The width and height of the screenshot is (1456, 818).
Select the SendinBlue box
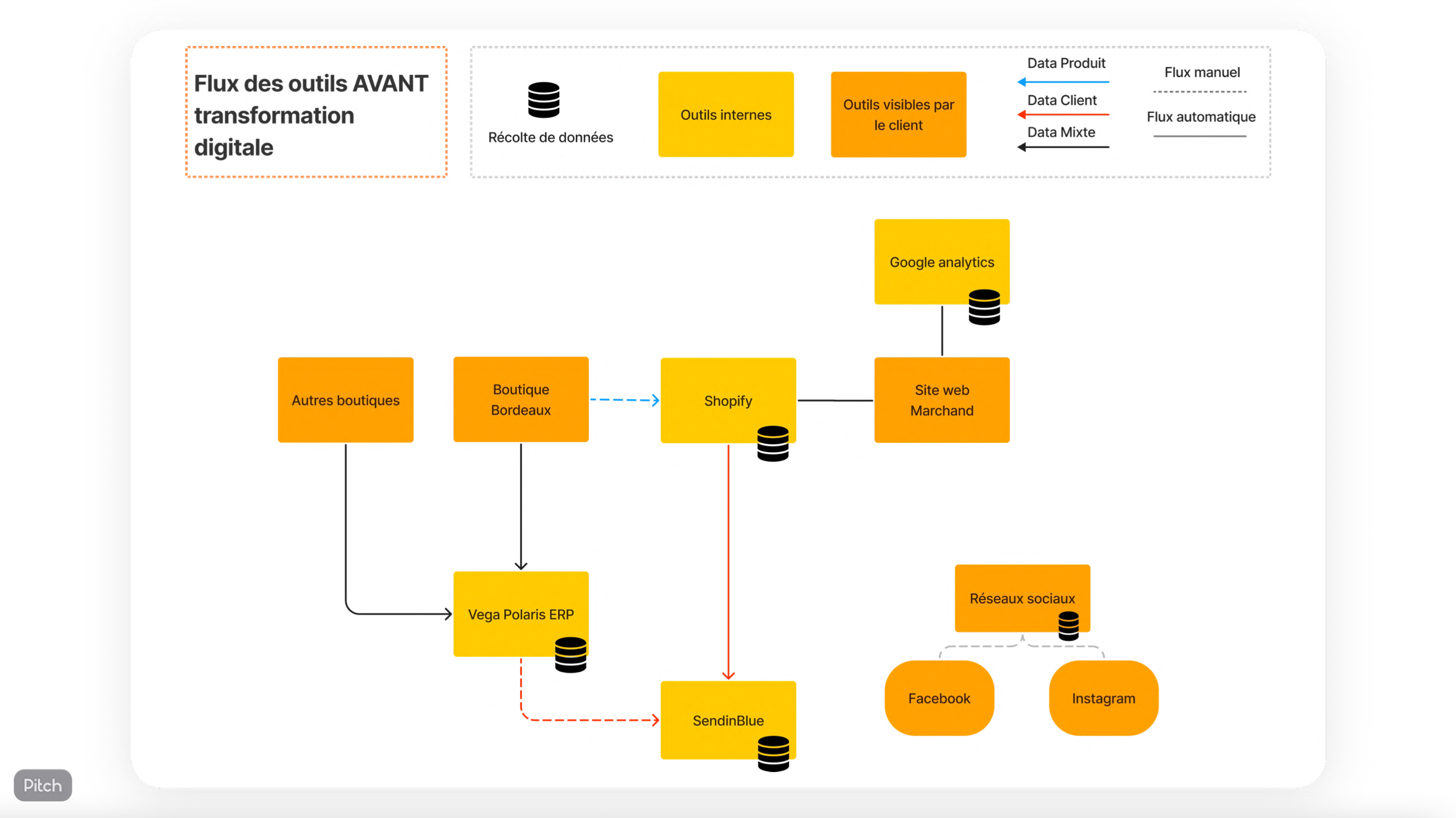[728, 720]
